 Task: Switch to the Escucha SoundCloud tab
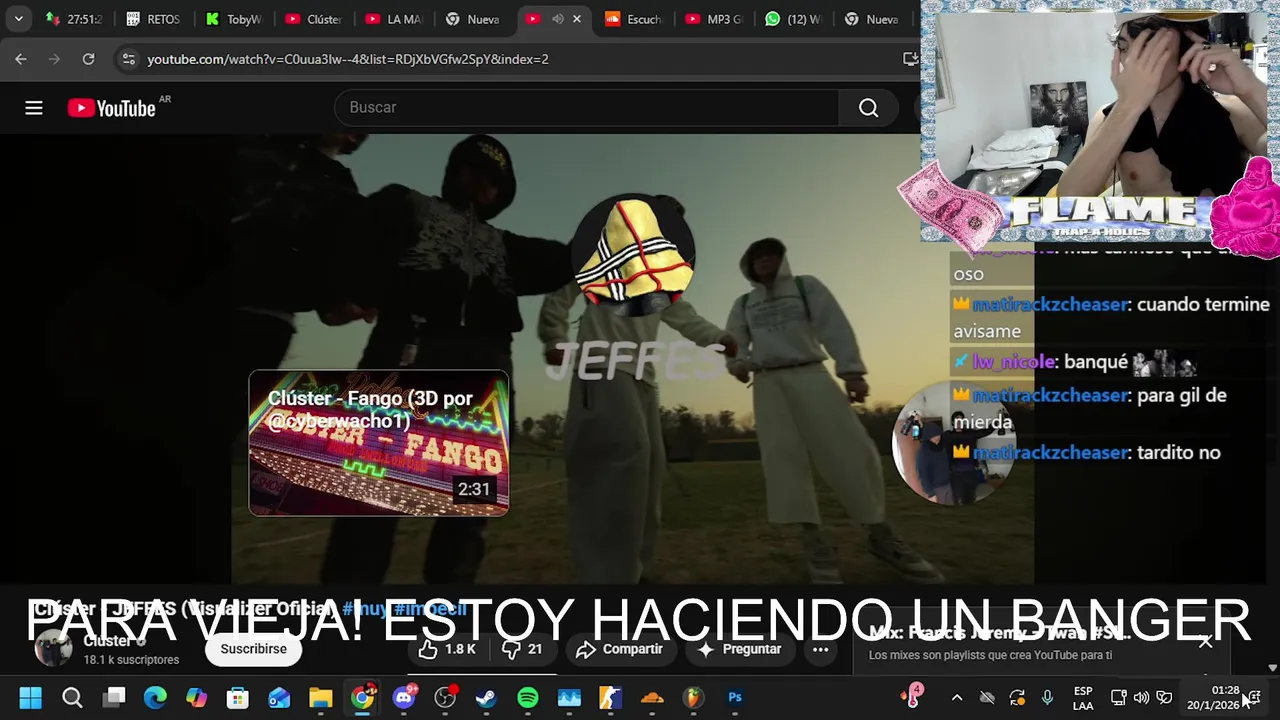(634, 19)
